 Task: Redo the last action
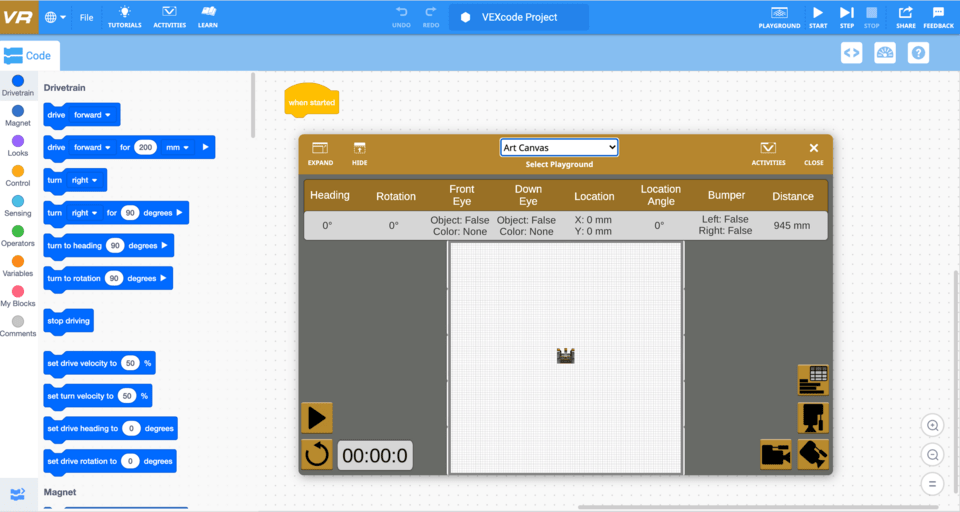tap(431, 17)
